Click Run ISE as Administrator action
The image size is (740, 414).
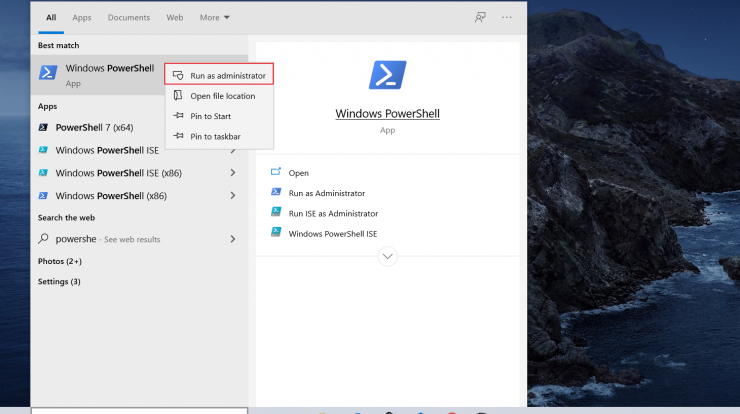click(x=333, y=213)
